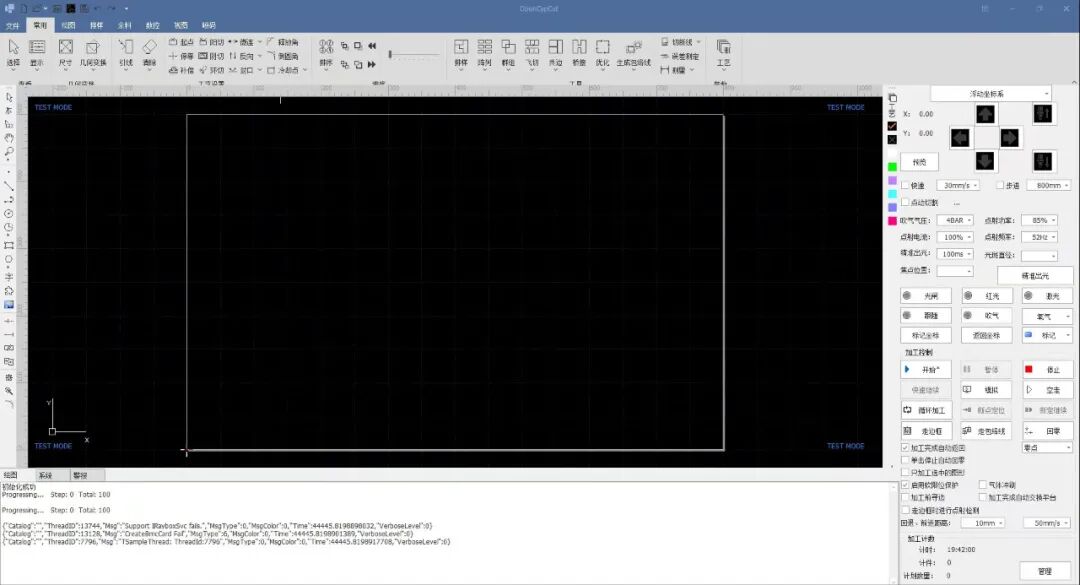Open the 85% pulse power dropdown

(x=1039, y=220)
